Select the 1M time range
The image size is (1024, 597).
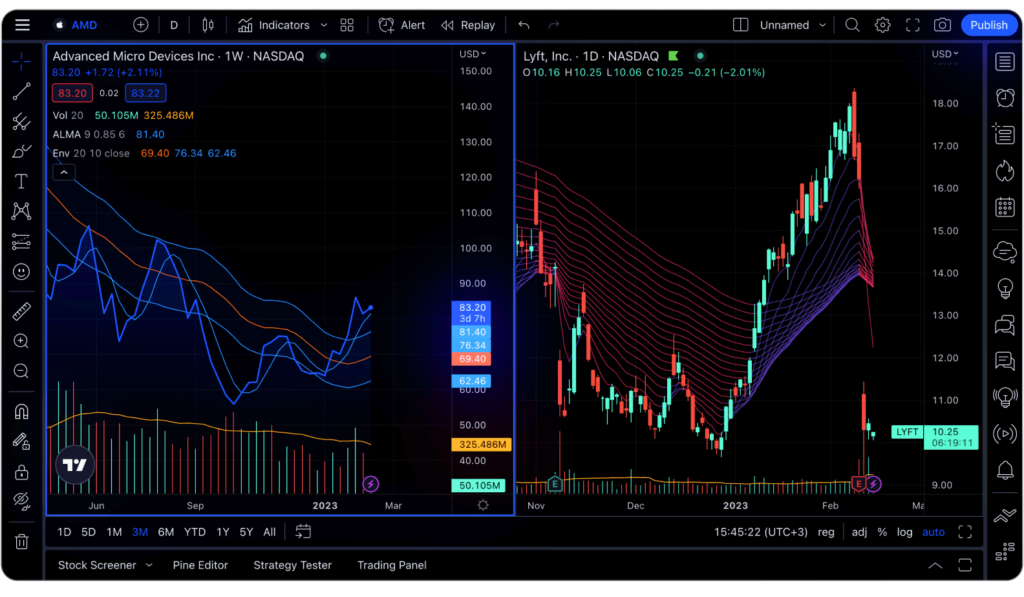point(114,532)
